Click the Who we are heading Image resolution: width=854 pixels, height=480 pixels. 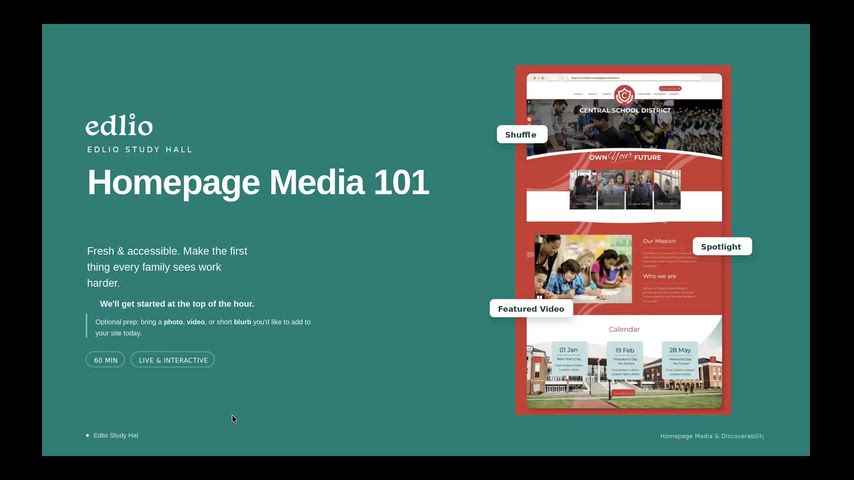click(x=659, y=276)
